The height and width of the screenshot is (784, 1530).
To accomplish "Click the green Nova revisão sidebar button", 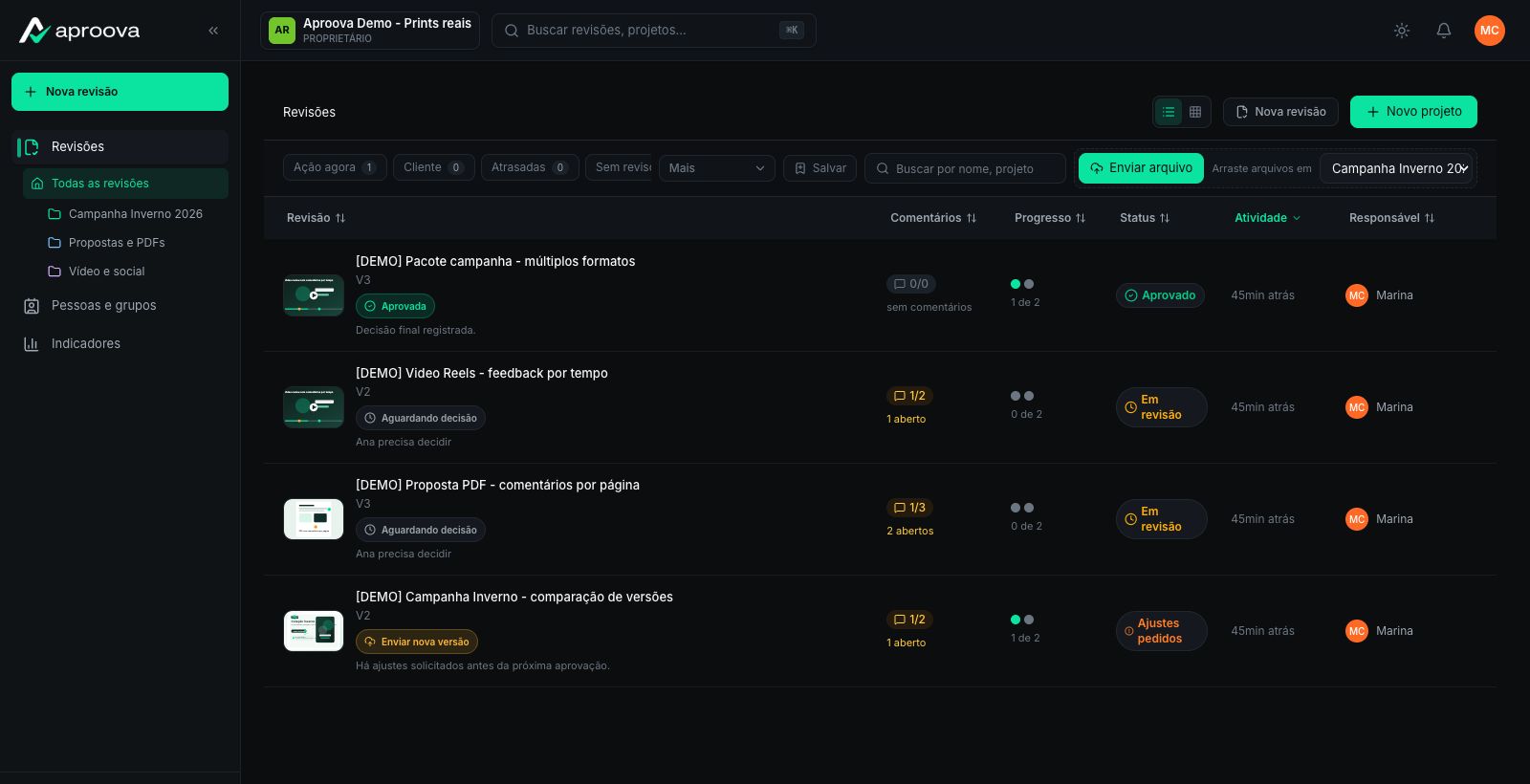I will (120, 92).
